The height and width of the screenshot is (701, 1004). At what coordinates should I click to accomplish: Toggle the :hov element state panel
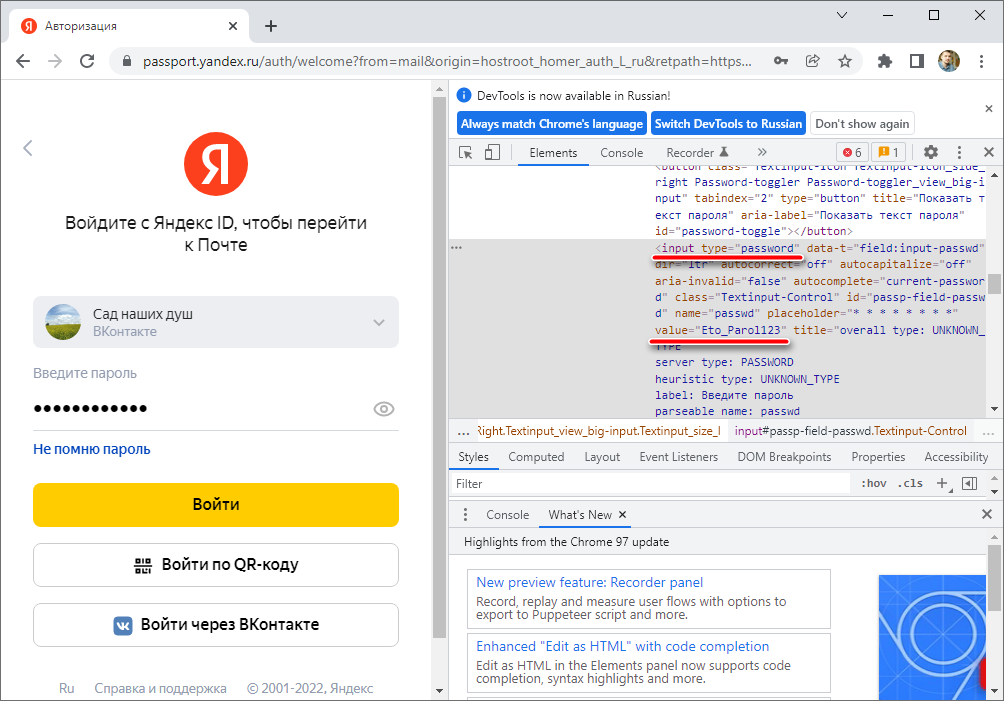tap(873, 484)
